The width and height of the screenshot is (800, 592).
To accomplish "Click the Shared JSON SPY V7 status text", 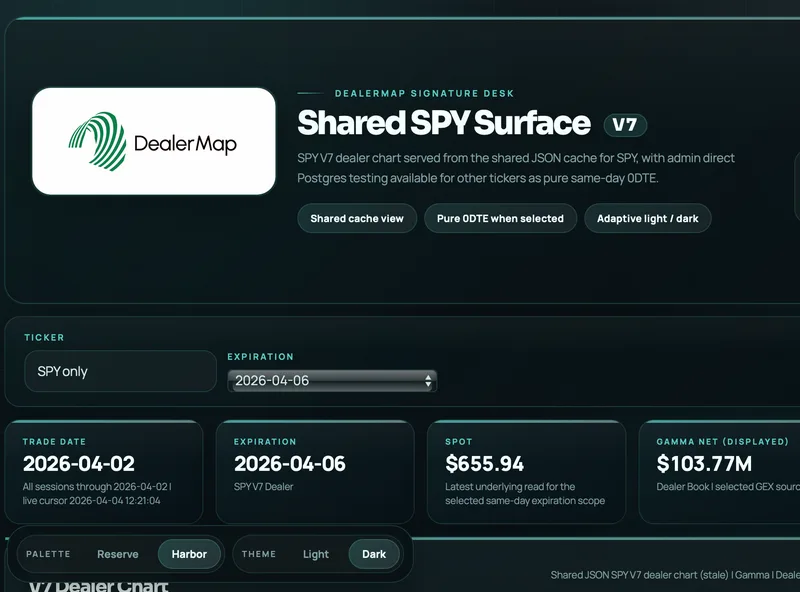I will [675, 575].
